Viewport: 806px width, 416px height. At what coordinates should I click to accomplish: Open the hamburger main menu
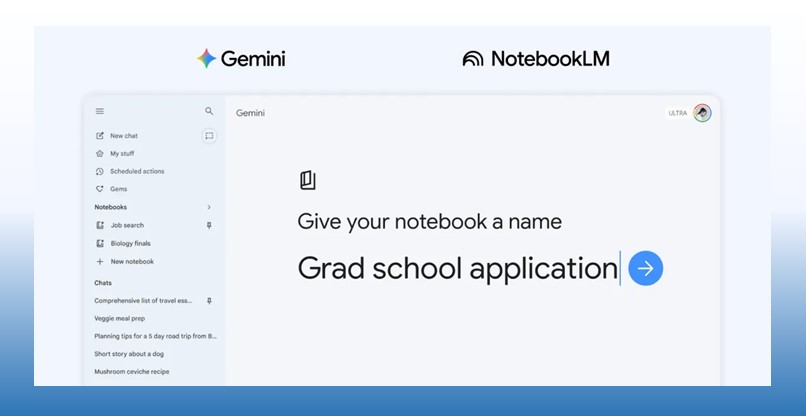click(x=100, y=111)
